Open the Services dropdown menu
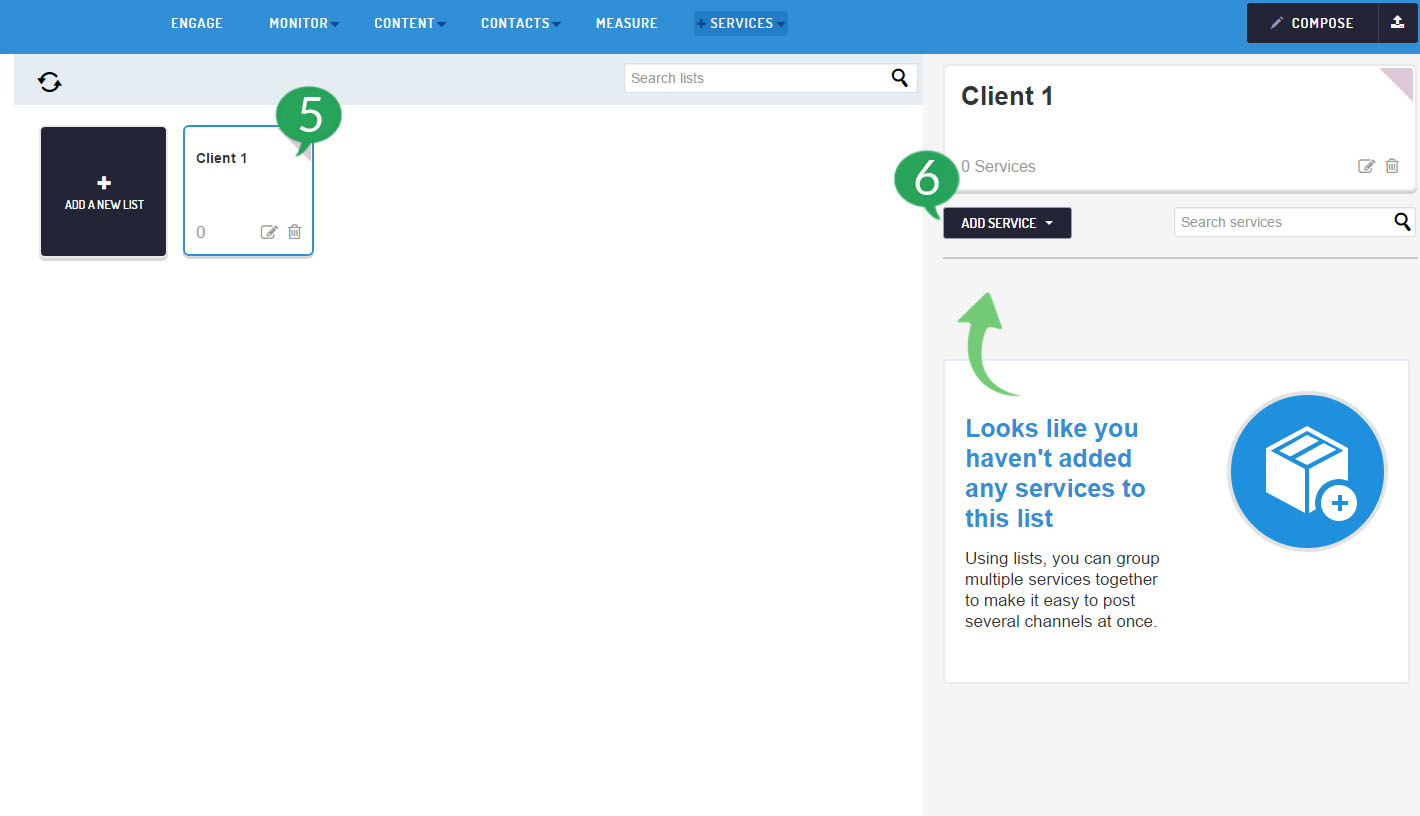The width and height of the screenshot is (1420, 816). [741, 23]
